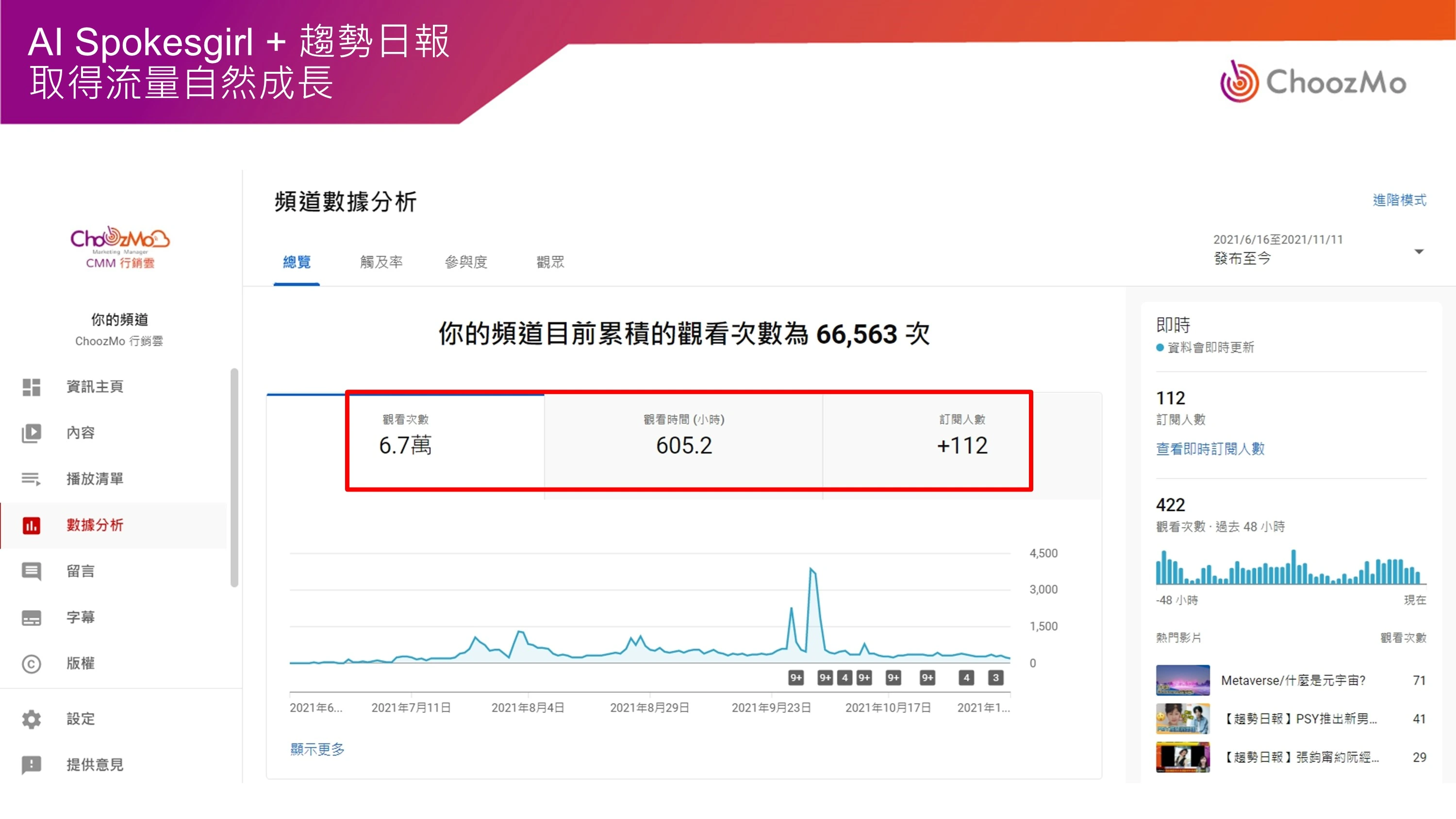The height and width of the screenshot is (819, 1456).
Task: Select the 播放清單 playlist icon
Action: pyautogui.click(x=31, y=479)
